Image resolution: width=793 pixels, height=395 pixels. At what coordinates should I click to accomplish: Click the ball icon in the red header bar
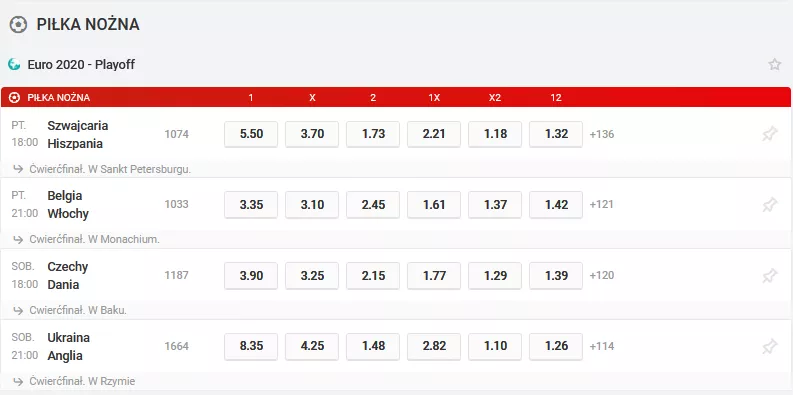15,98
